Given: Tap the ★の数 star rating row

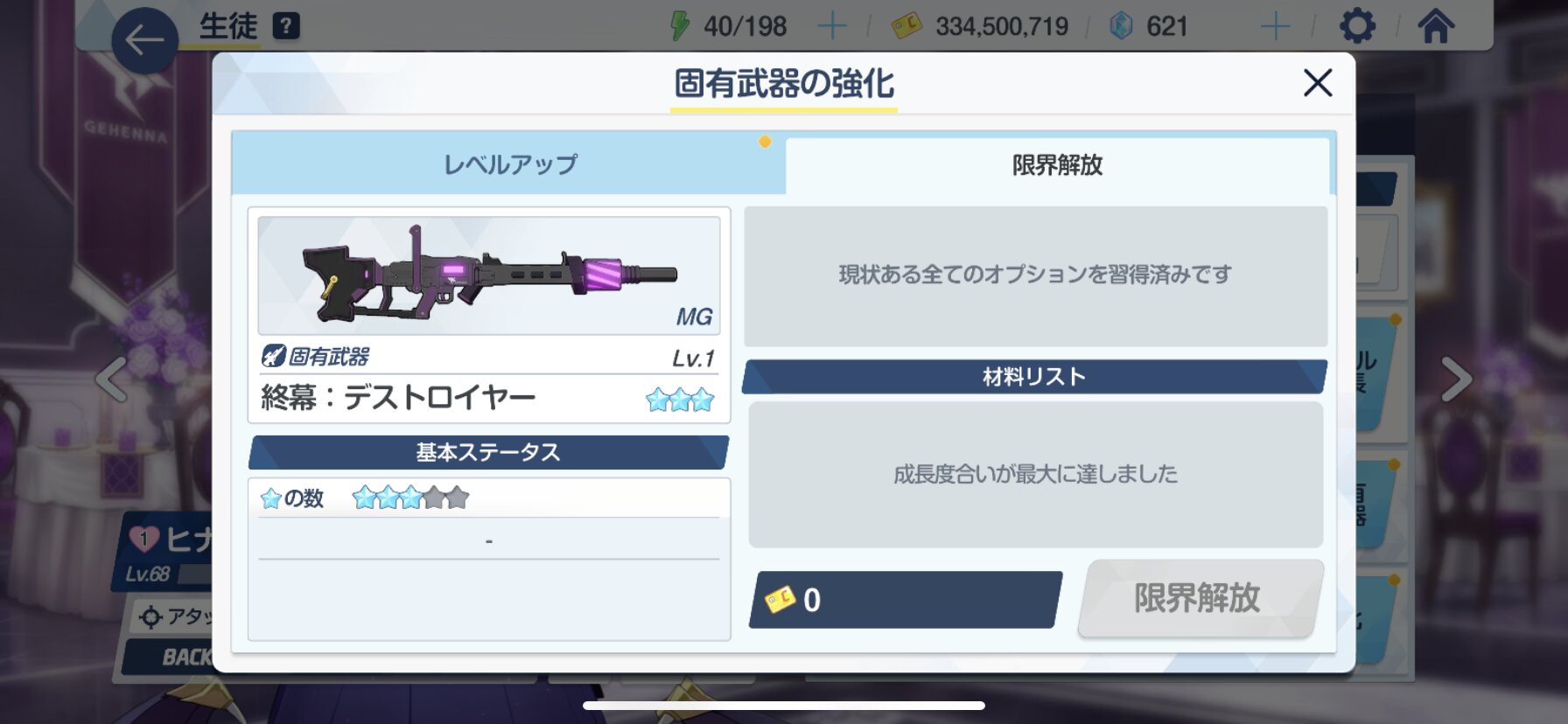Looking at the screenshot, I should point(489,498).
